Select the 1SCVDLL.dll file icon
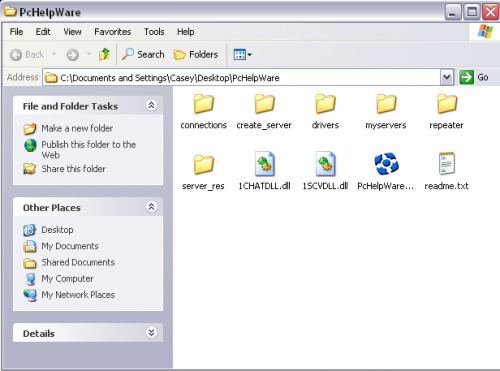The width and height of the screenshot is (500, 371). (x=325, y=164)
